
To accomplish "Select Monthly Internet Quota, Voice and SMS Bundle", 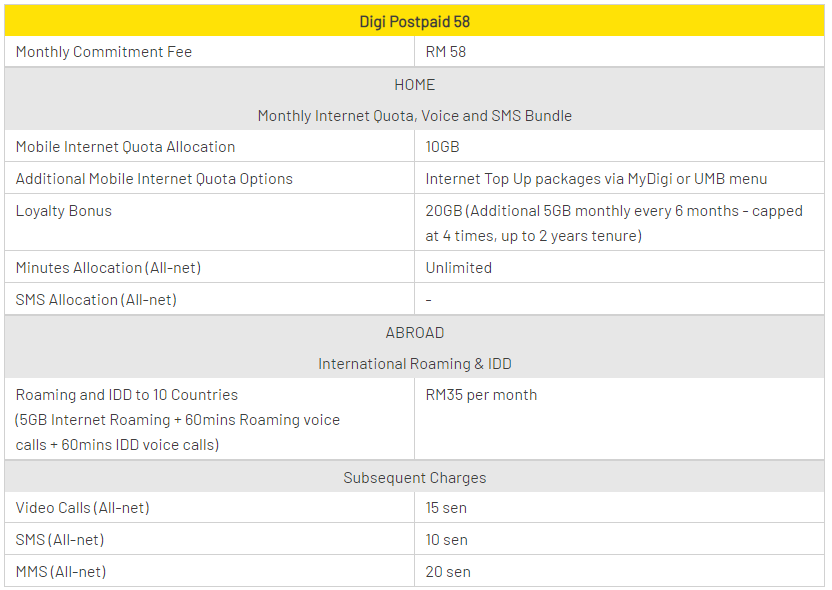I will [x=414, y=116].
